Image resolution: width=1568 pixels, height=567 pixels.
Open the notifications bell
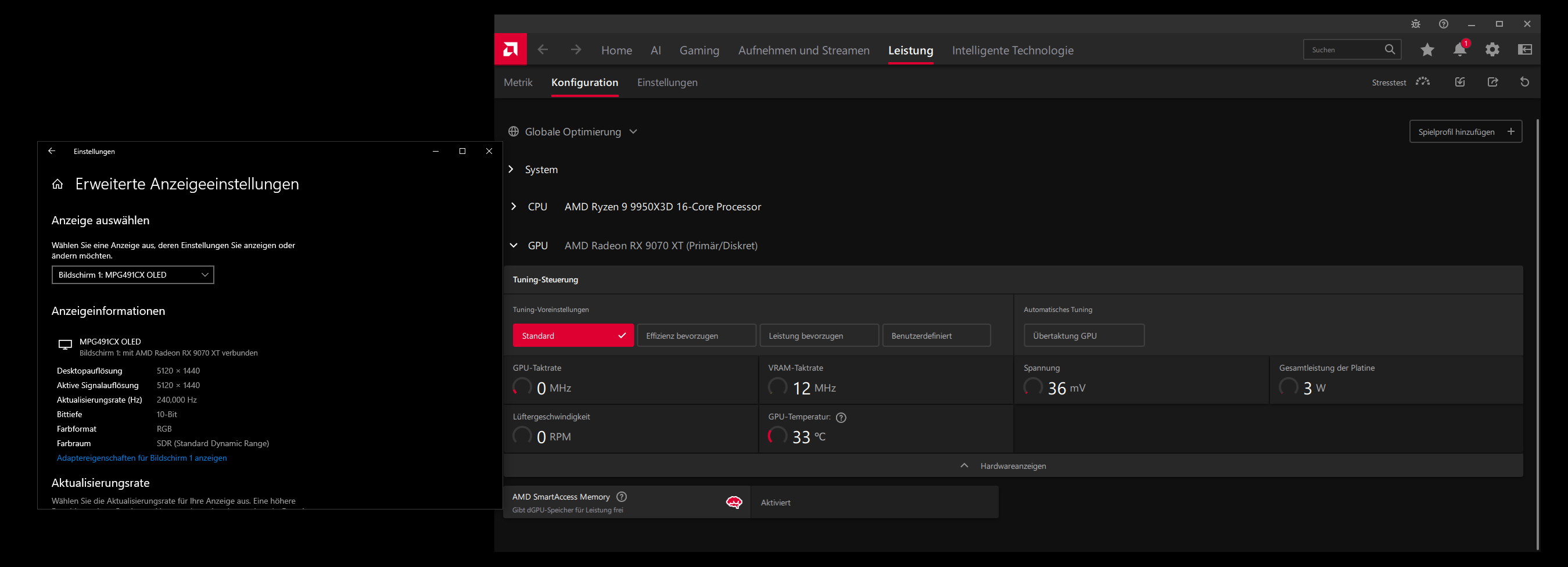pyautogui.click(x=1461, y=50)
